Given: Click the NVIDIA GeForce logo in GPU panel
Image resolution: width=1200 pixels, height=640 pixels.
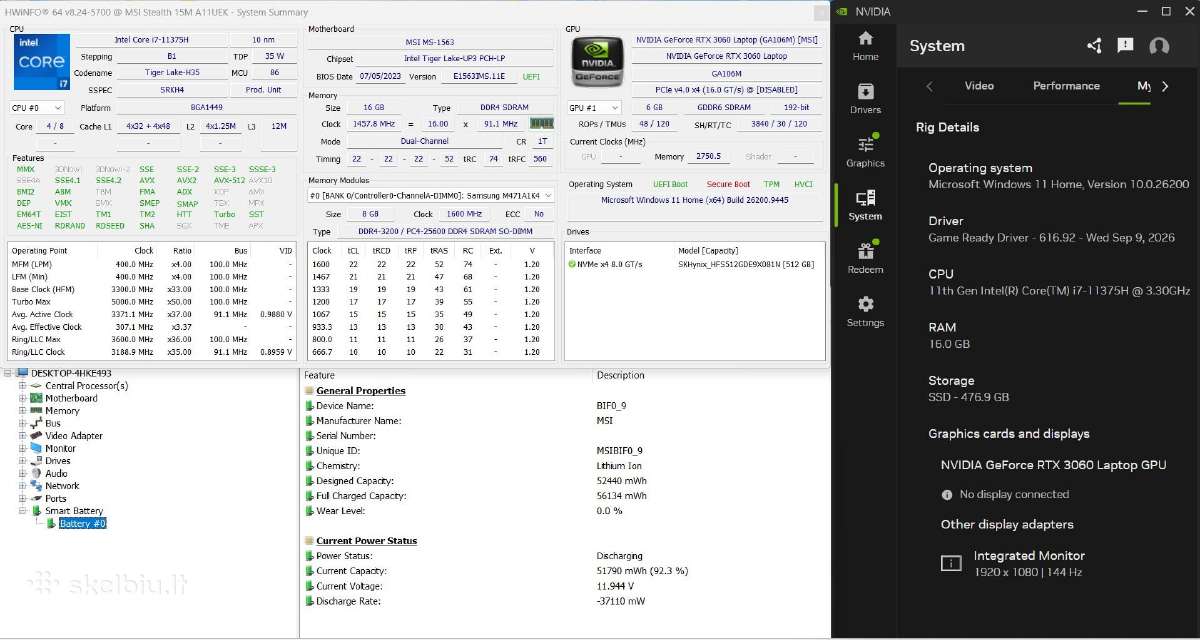Looking at the screenshot, I should 596,62.
